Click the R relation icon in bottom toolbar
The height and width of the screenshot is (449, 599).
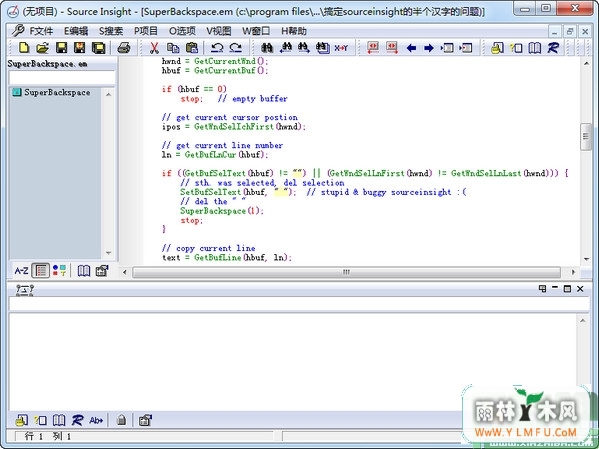pos(77,420)
